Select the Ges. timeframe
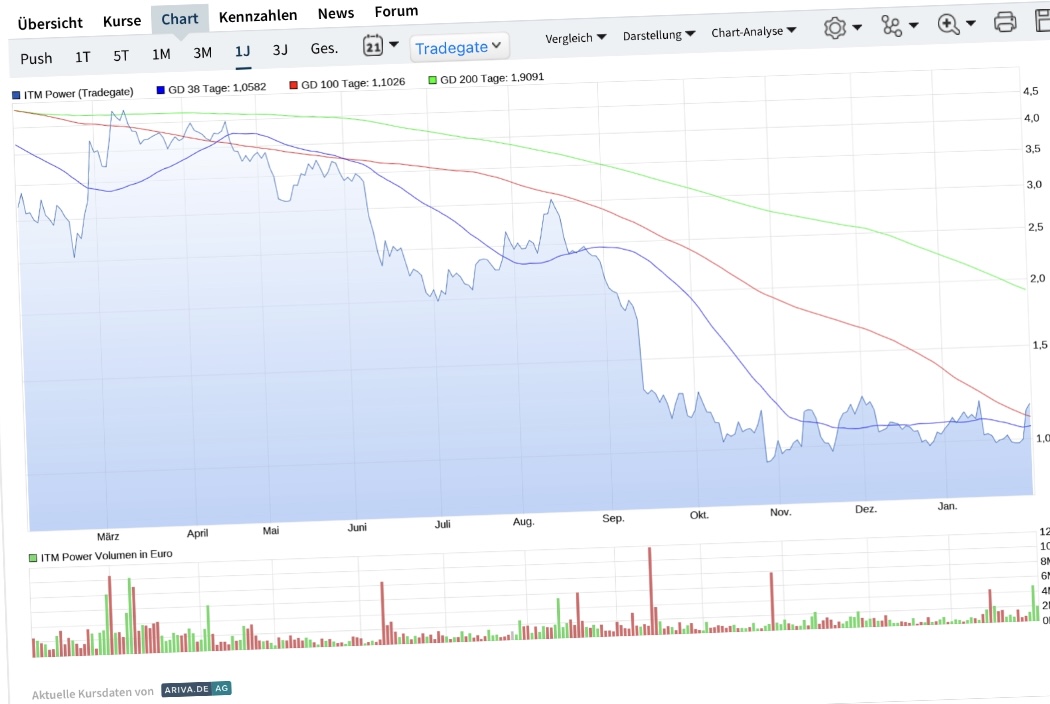 324,48
